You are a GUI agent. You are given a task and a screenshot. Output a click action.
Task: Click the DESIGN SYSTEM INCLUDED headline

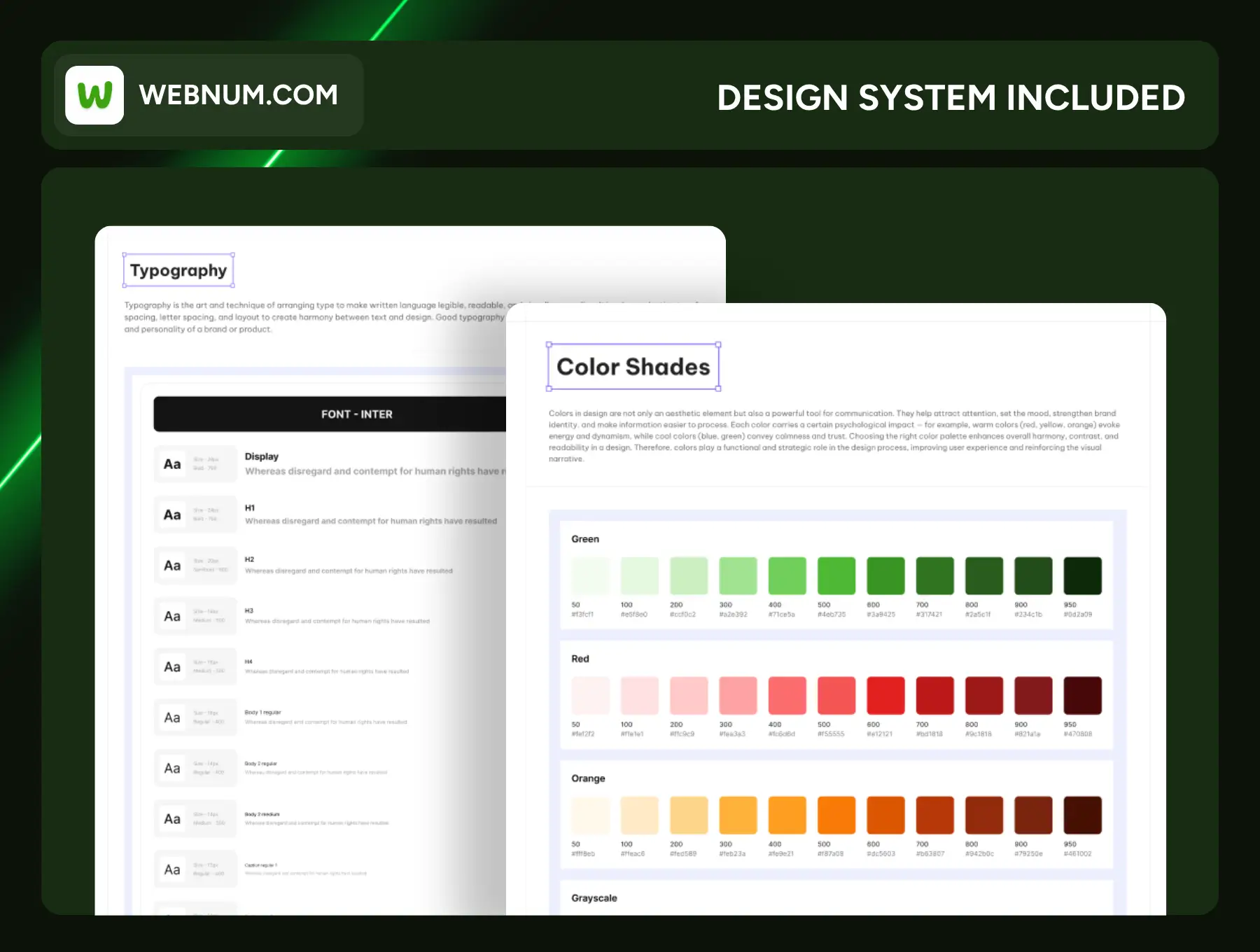(x=951, y=98)
